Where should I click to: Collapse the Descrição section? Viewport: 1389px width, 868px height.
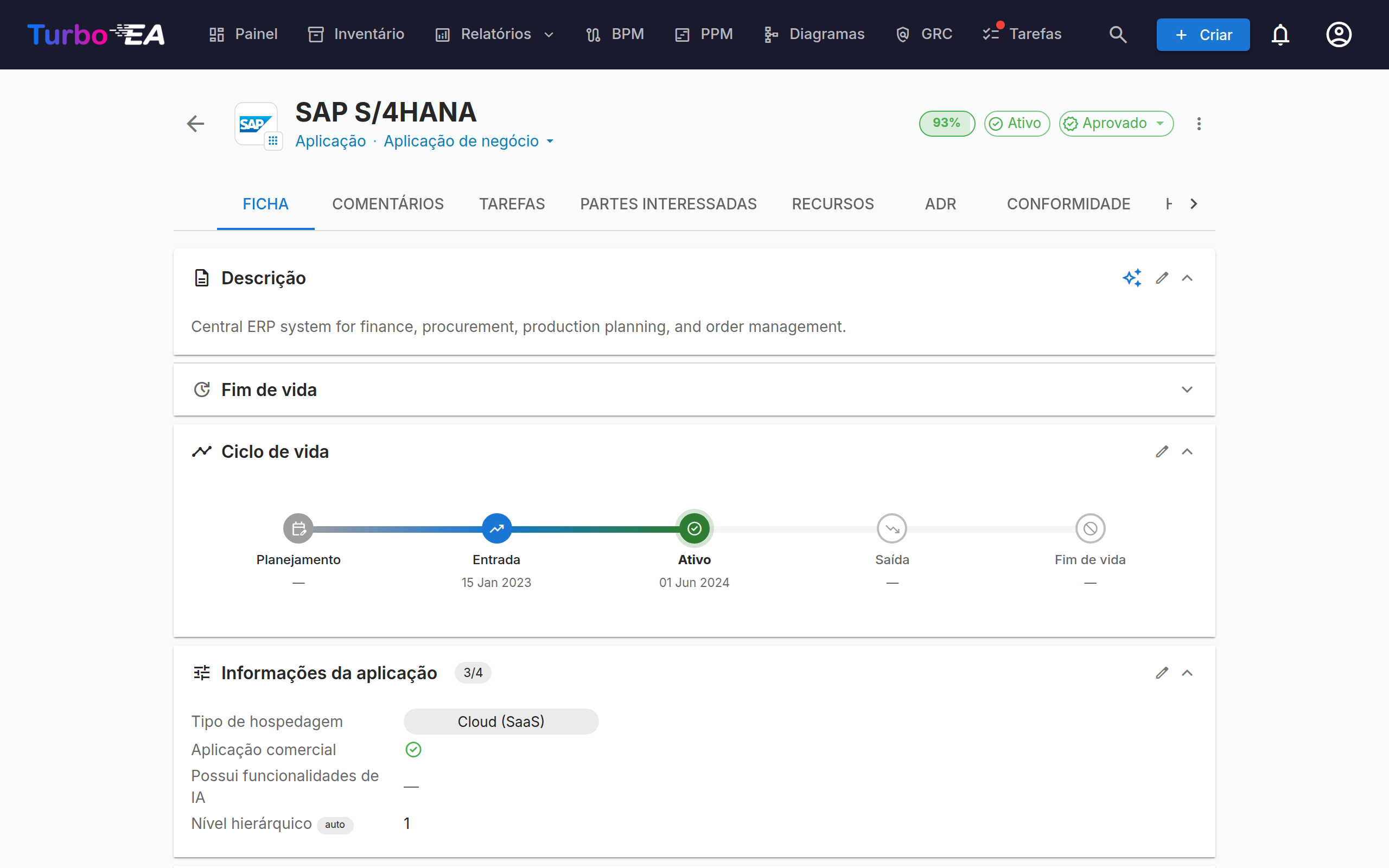pyautogui.click(x=1187, y=278)
